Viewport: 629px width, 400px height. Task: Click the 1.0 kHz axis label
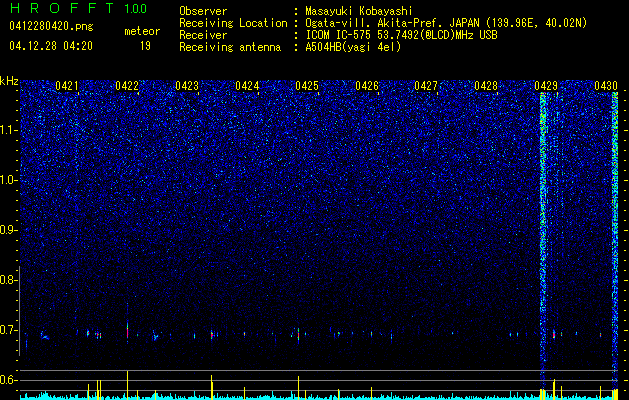pos(9,180)
